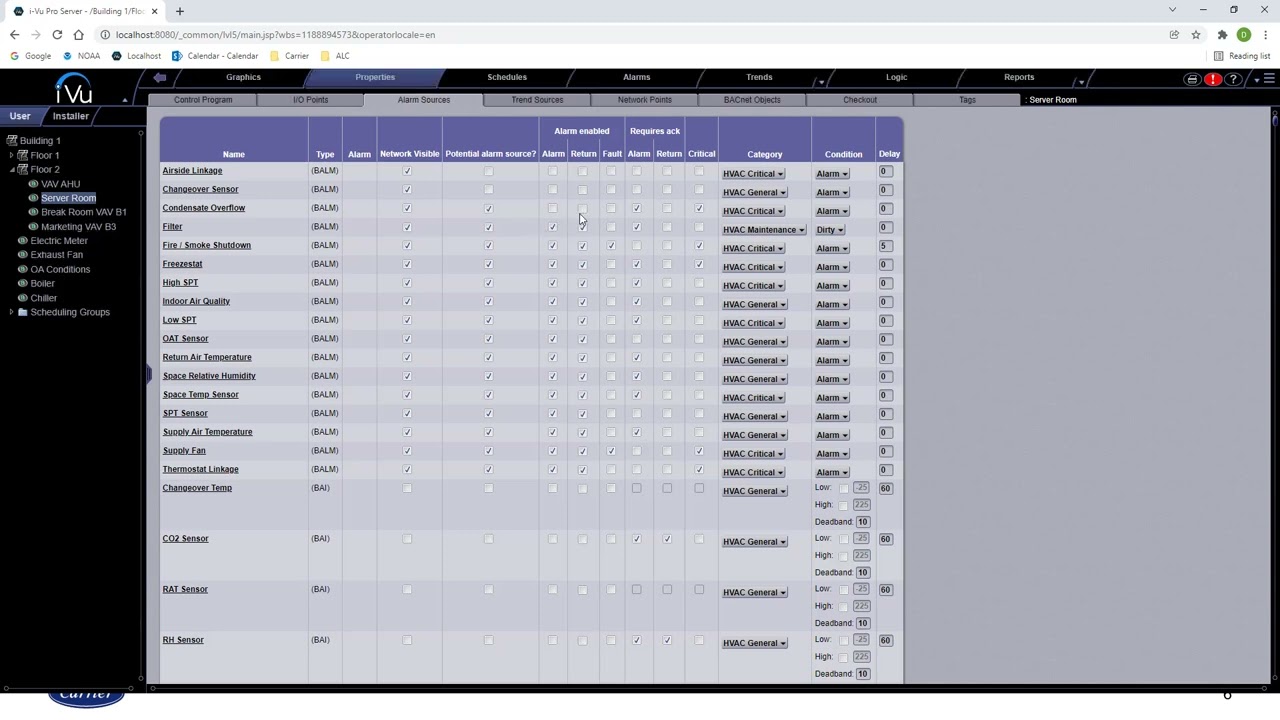The width and height of the screenshot is (1280, 720).
Task: Open the Reports dropdown arrow
Action: pos(1081,82)
